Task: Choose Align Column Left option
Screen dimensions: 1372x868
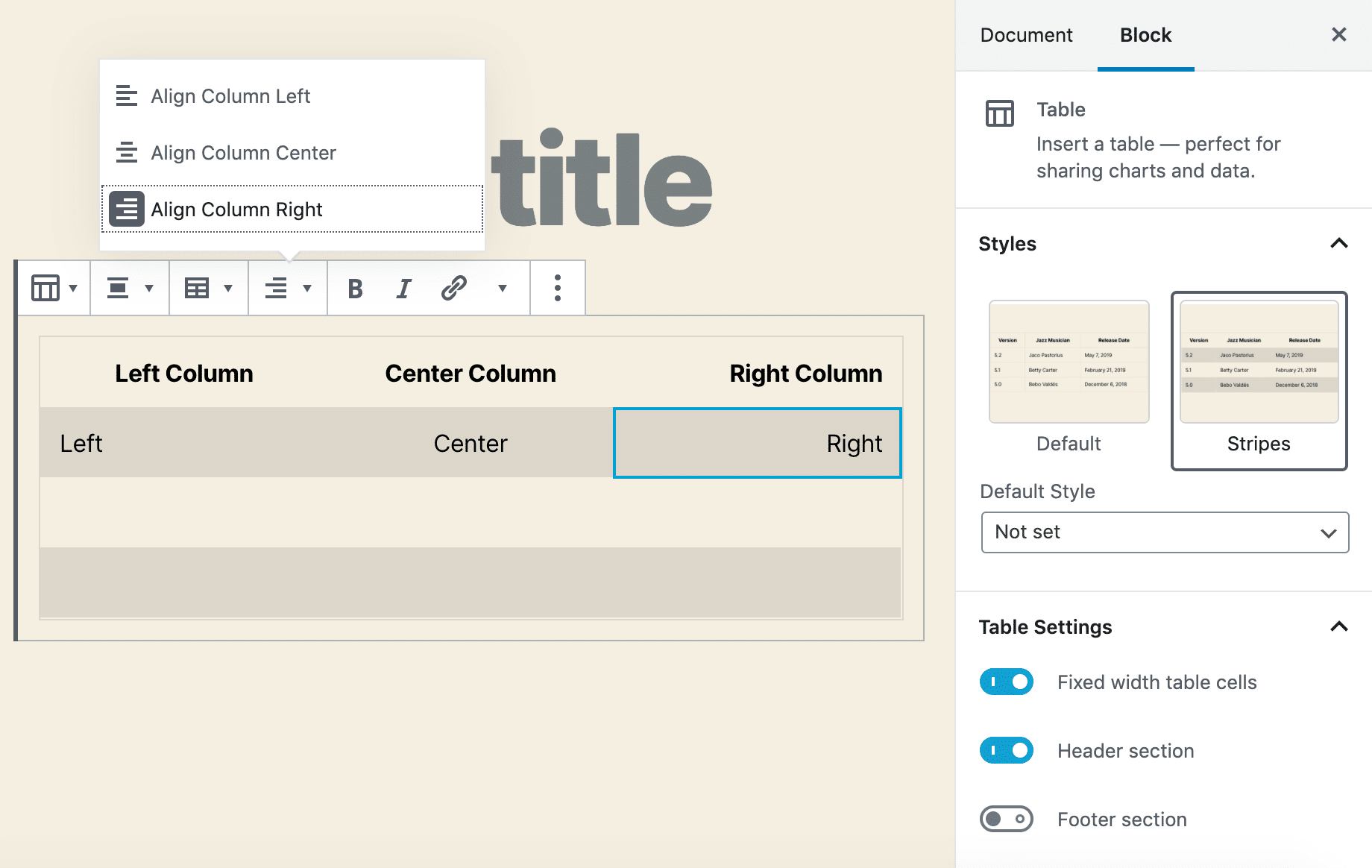Action: (230, 95)
